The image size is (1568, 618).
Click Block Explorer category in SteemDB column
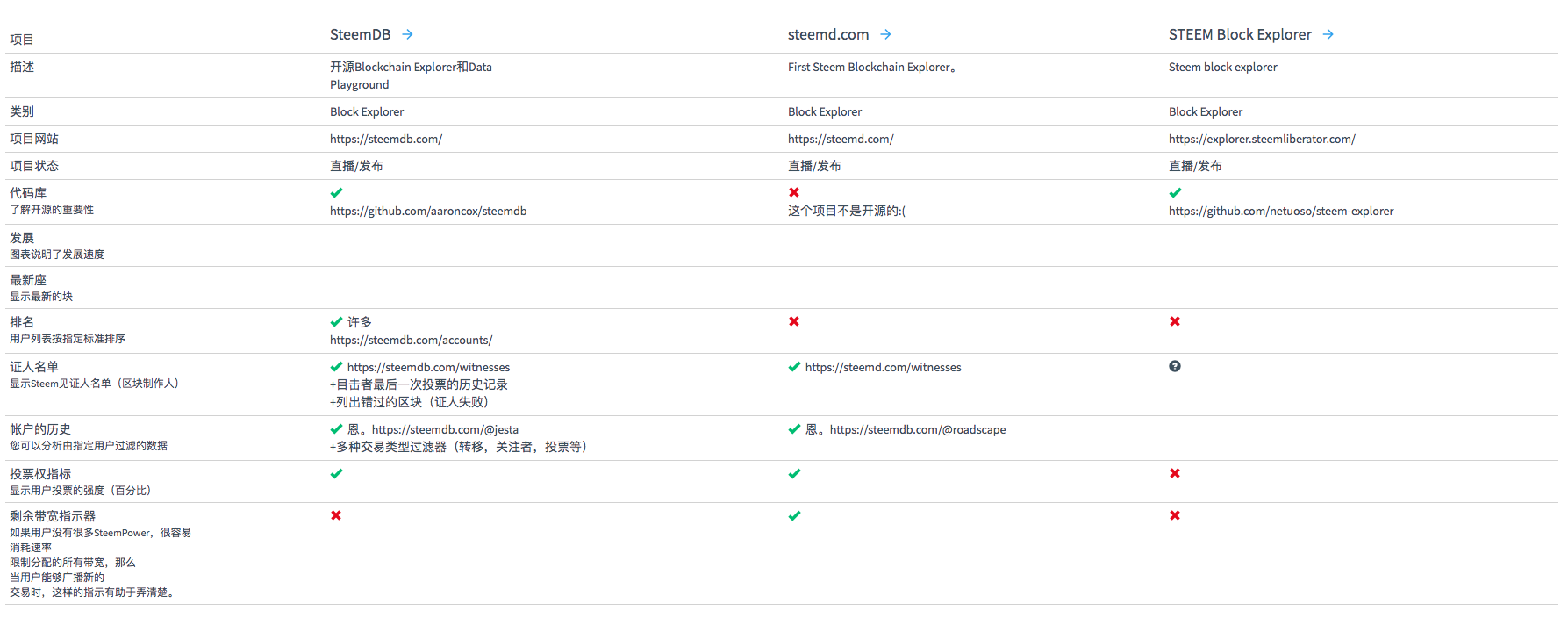click(x=367, y=111)
